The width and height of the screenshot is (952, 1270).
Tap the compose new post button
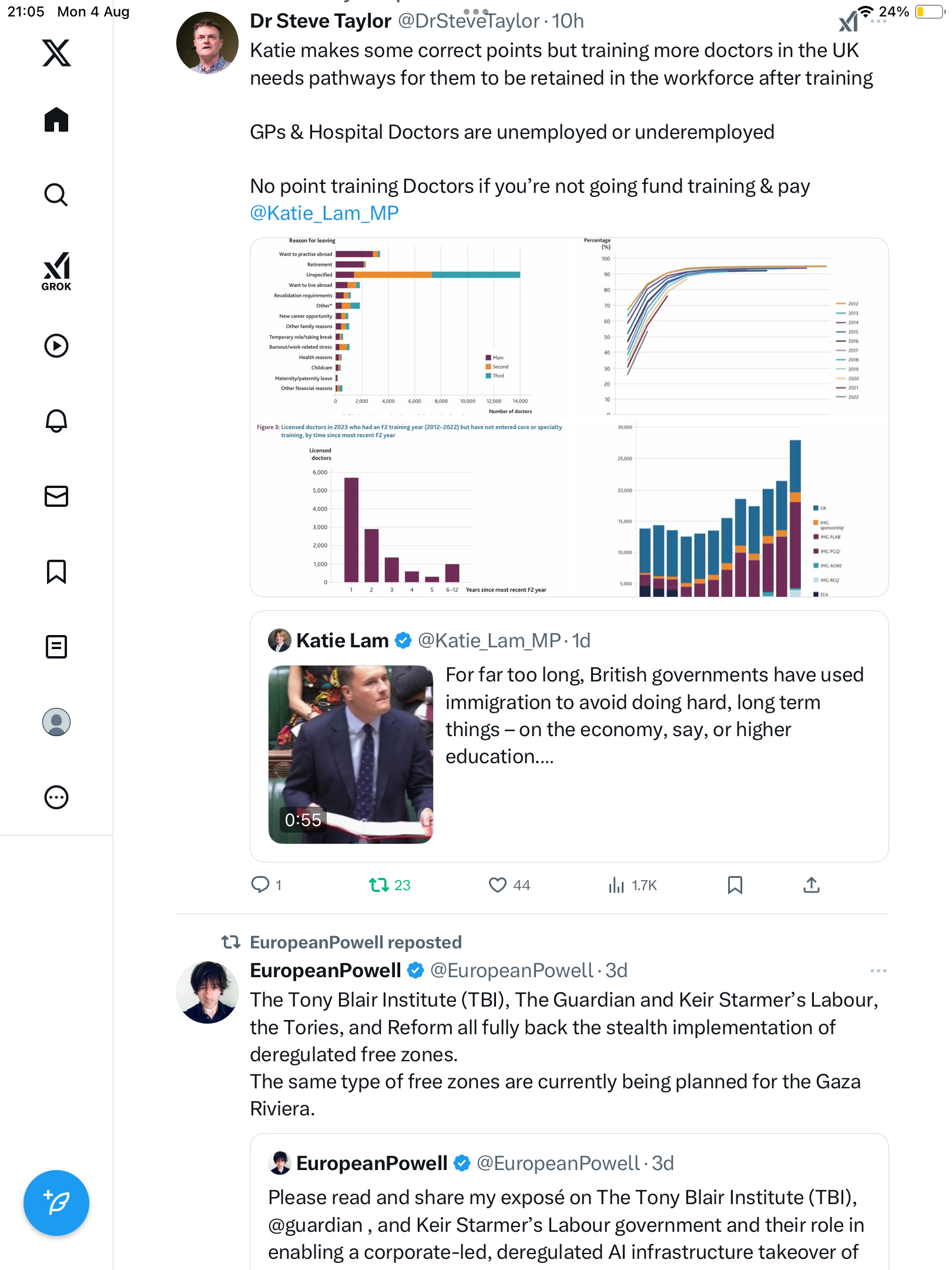[56, 1203]
